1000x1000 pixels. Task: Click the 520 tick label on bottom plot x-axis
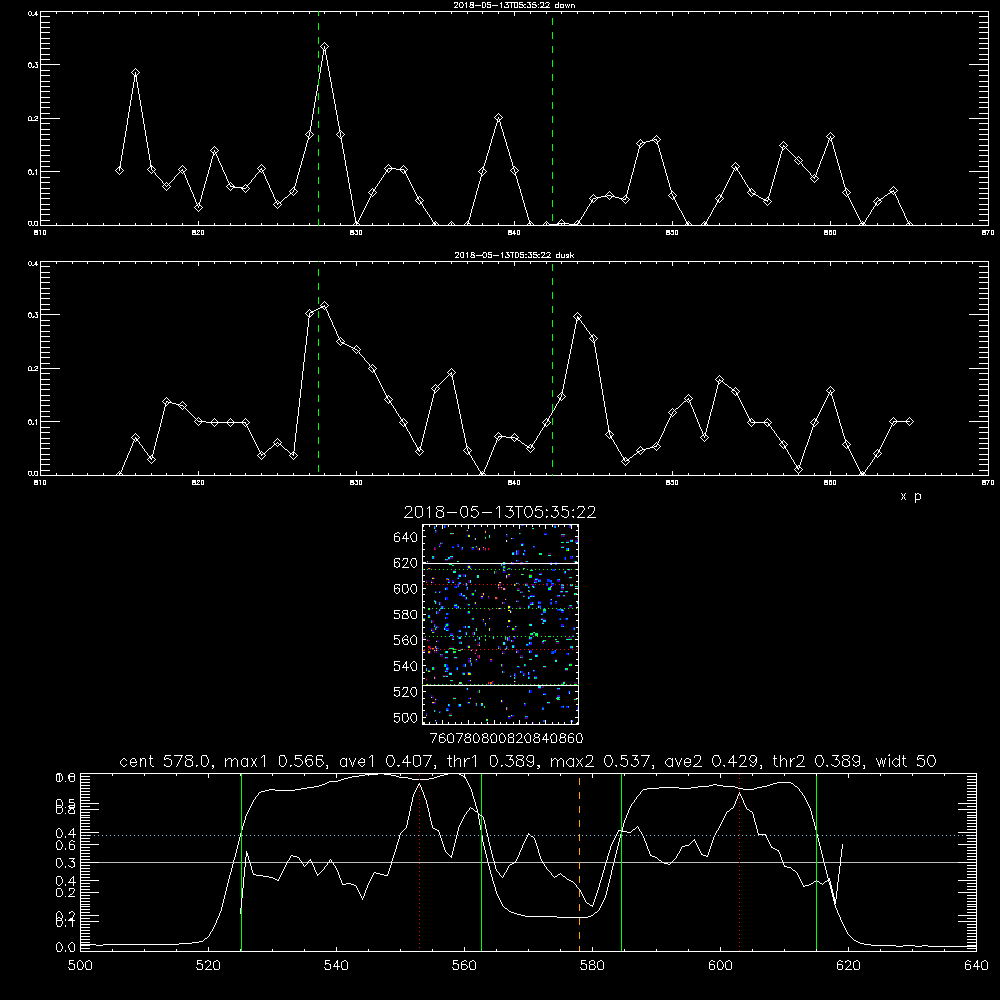click(208, 966)
